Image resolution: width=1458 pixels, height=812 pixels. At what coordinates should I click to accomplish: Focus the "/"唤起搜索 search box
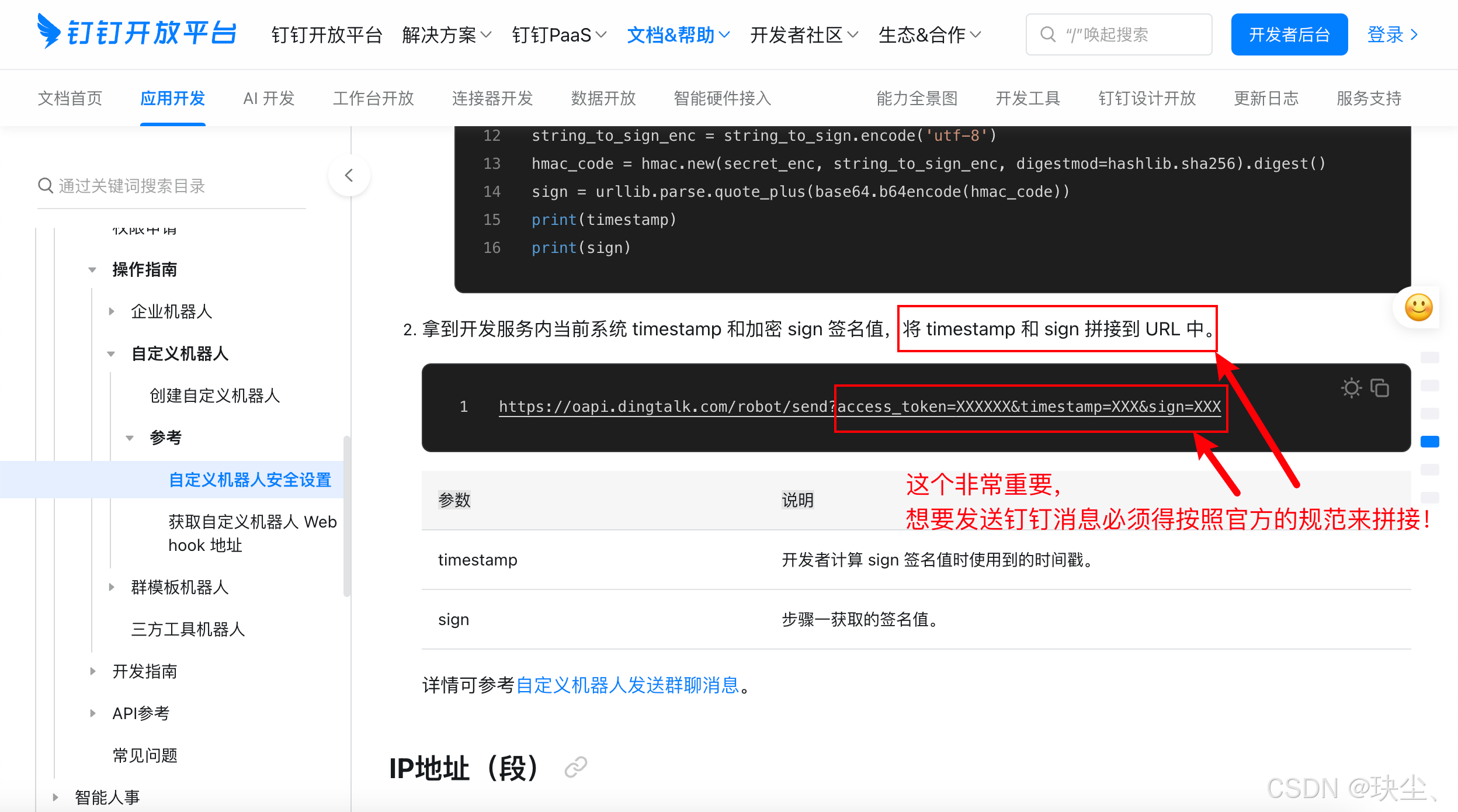tap(1119, 34)
